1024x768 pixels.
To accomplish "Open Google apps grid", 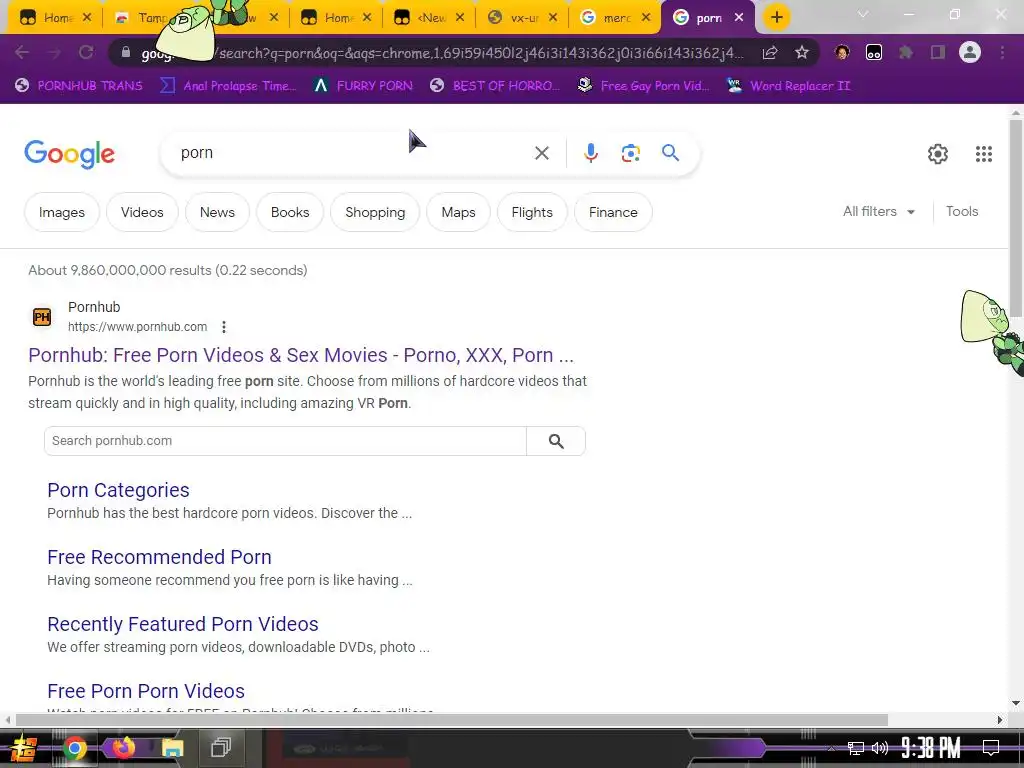I will [x=984, y=154].
